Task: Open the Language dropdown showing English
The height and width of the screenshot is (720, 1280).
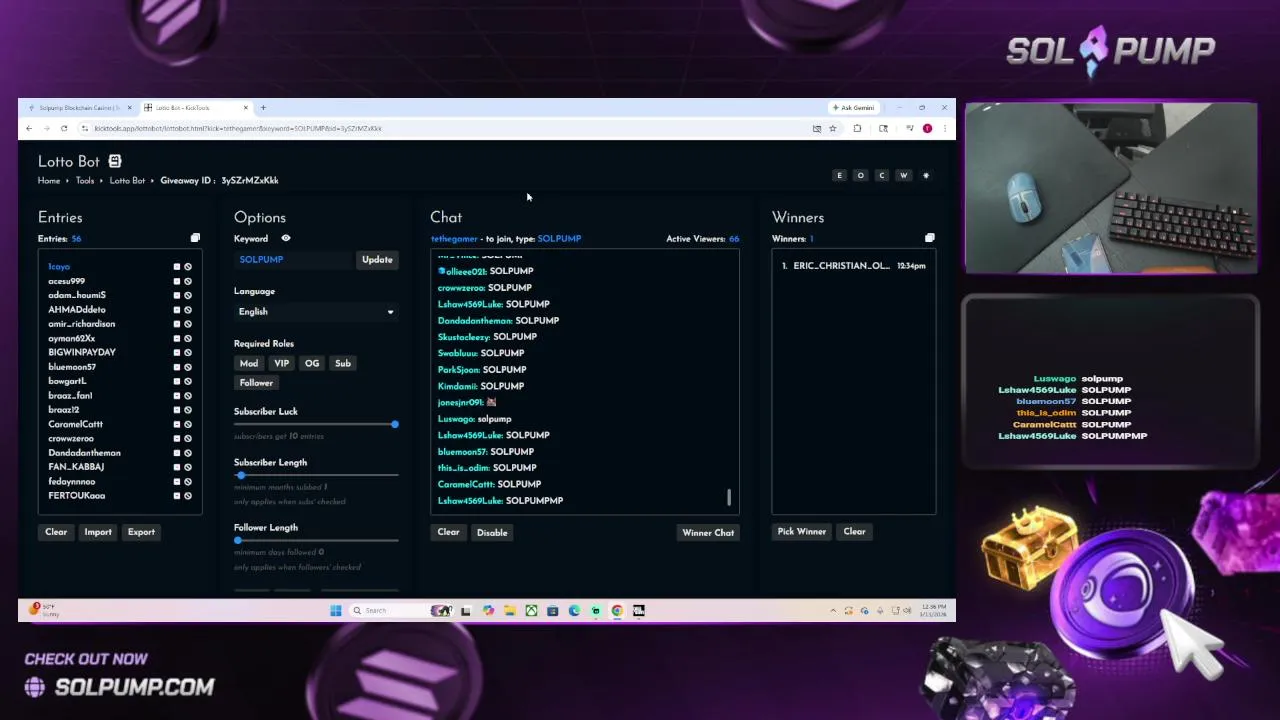Action: pyautogui.click(x=316, y=312)
